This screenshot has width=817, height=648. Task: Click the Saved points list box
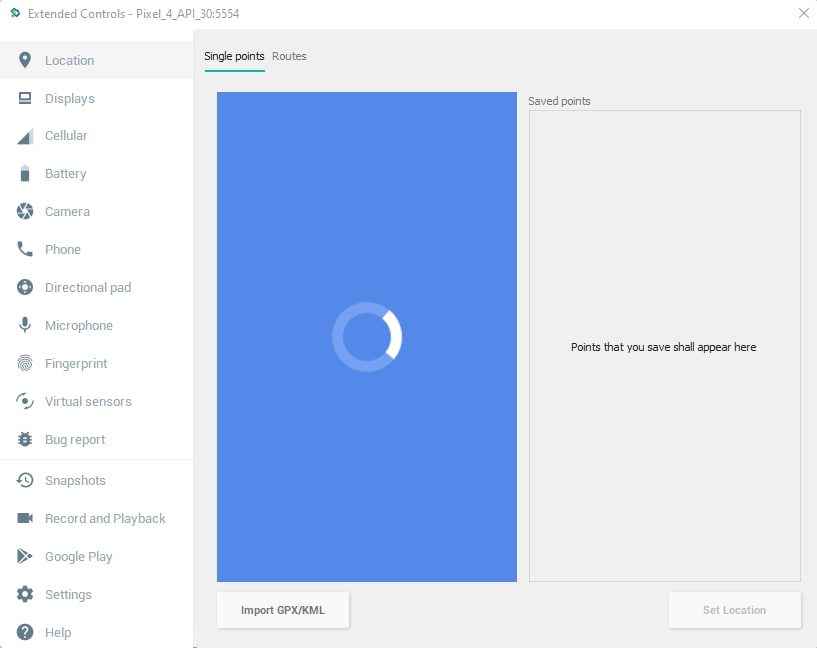(665, 346)
